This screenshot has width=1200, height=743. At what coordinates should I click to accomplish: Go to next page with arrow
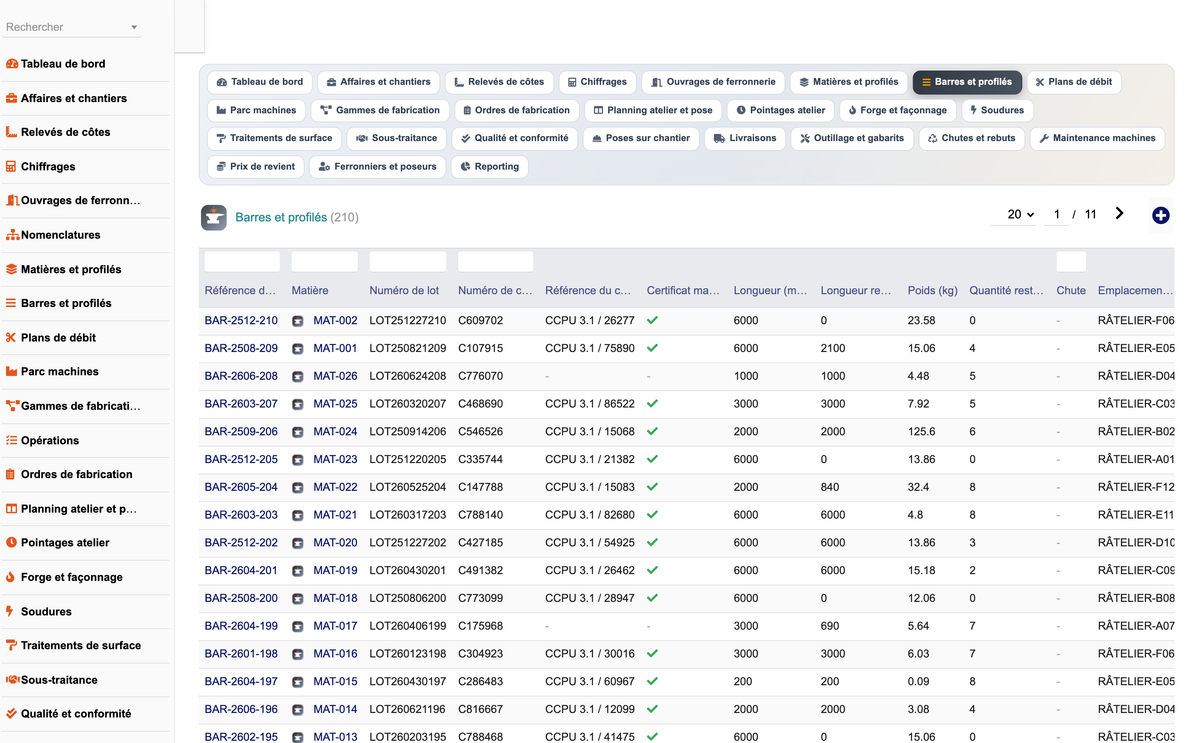tap(1119, 213)
